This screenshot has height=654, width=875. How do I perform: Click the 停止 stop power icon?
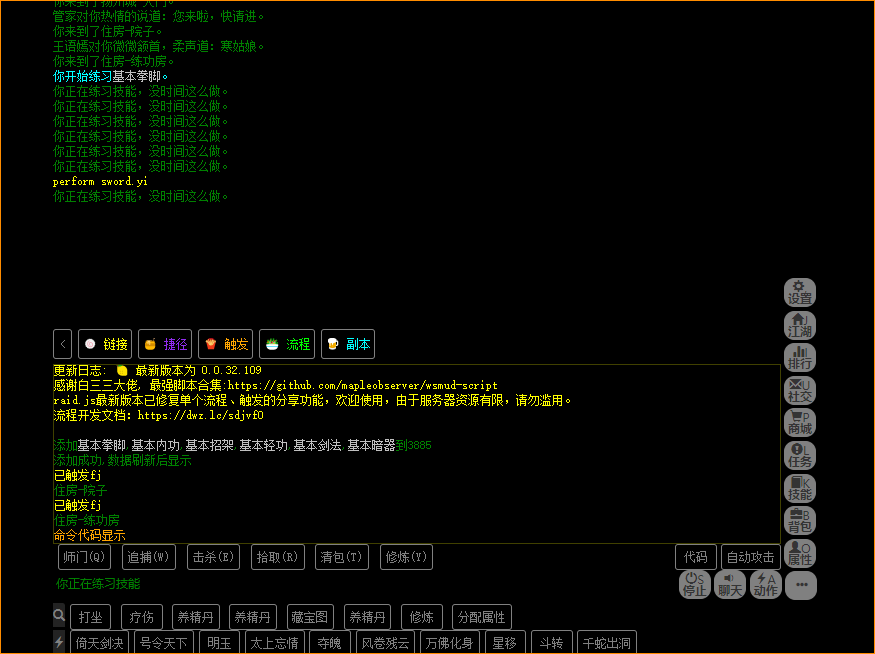click(695, 585)
